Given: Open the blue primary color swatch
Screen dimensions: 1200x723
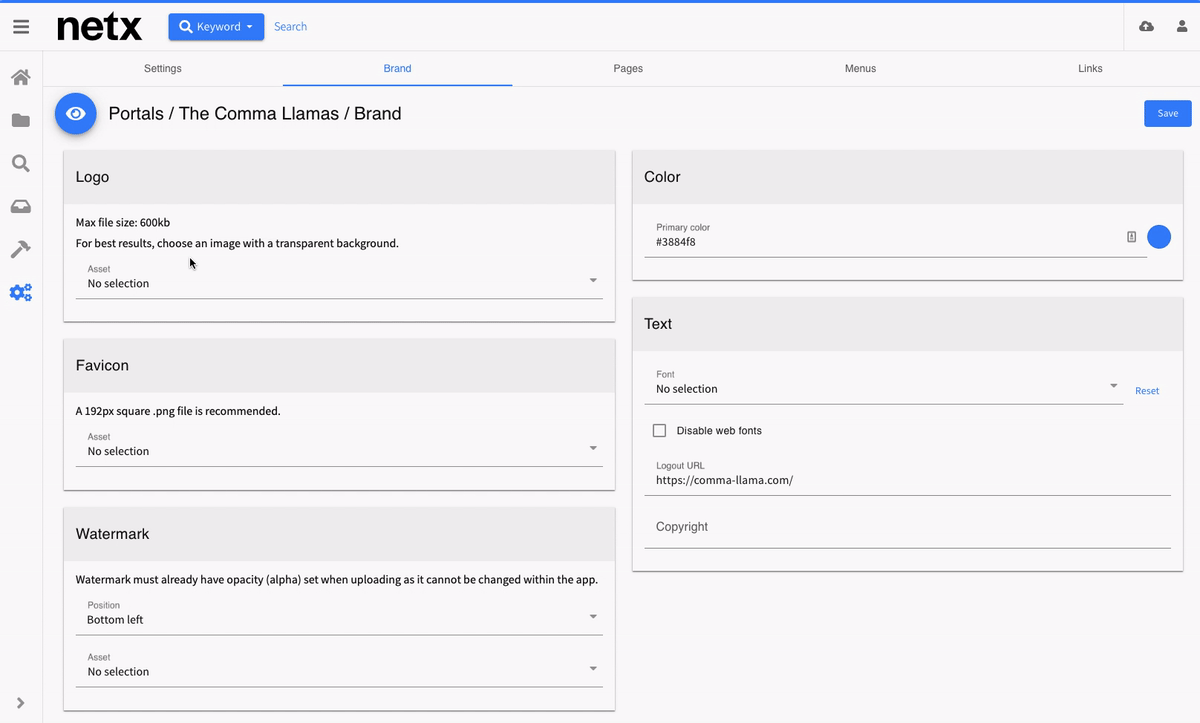Looking at the screenshot, I should [1159, 237].
